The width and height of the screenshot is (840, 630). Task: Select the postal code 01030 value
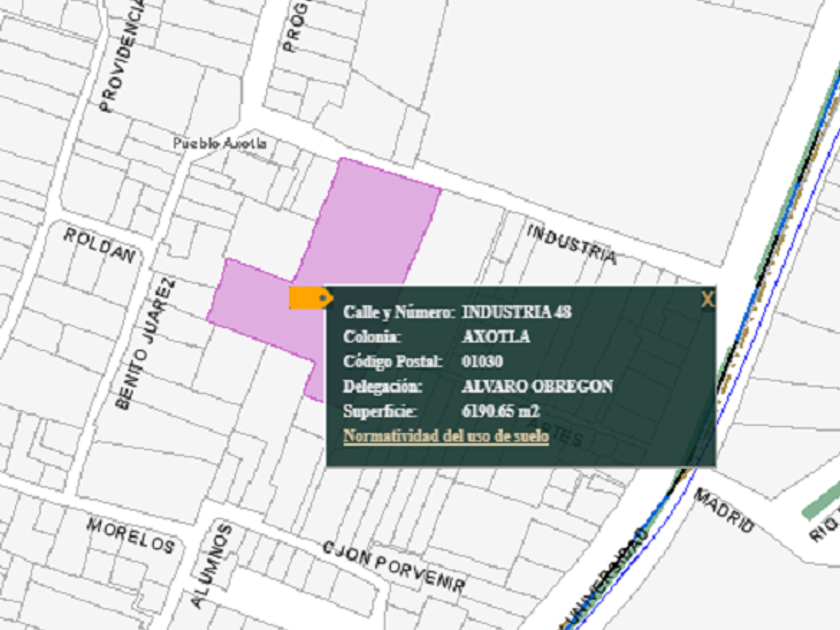(482, 361)
